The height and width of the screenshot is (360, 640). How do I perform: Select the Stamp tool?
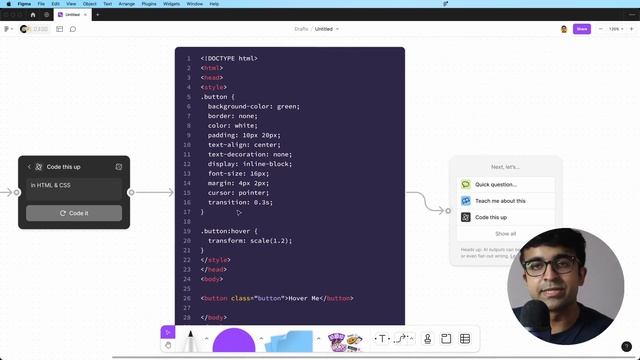click(427, 339)
